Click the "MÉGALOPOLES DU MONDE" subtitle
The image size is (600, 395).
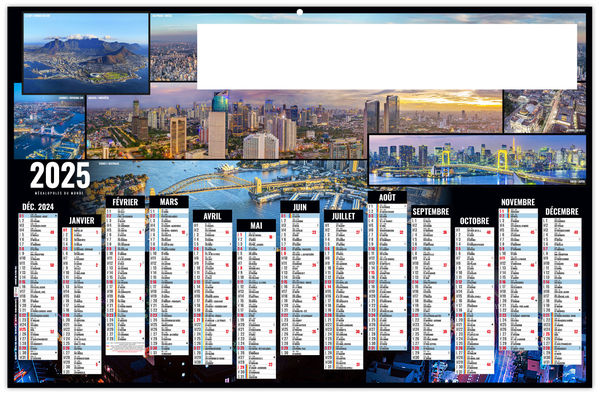click(59, 193)
